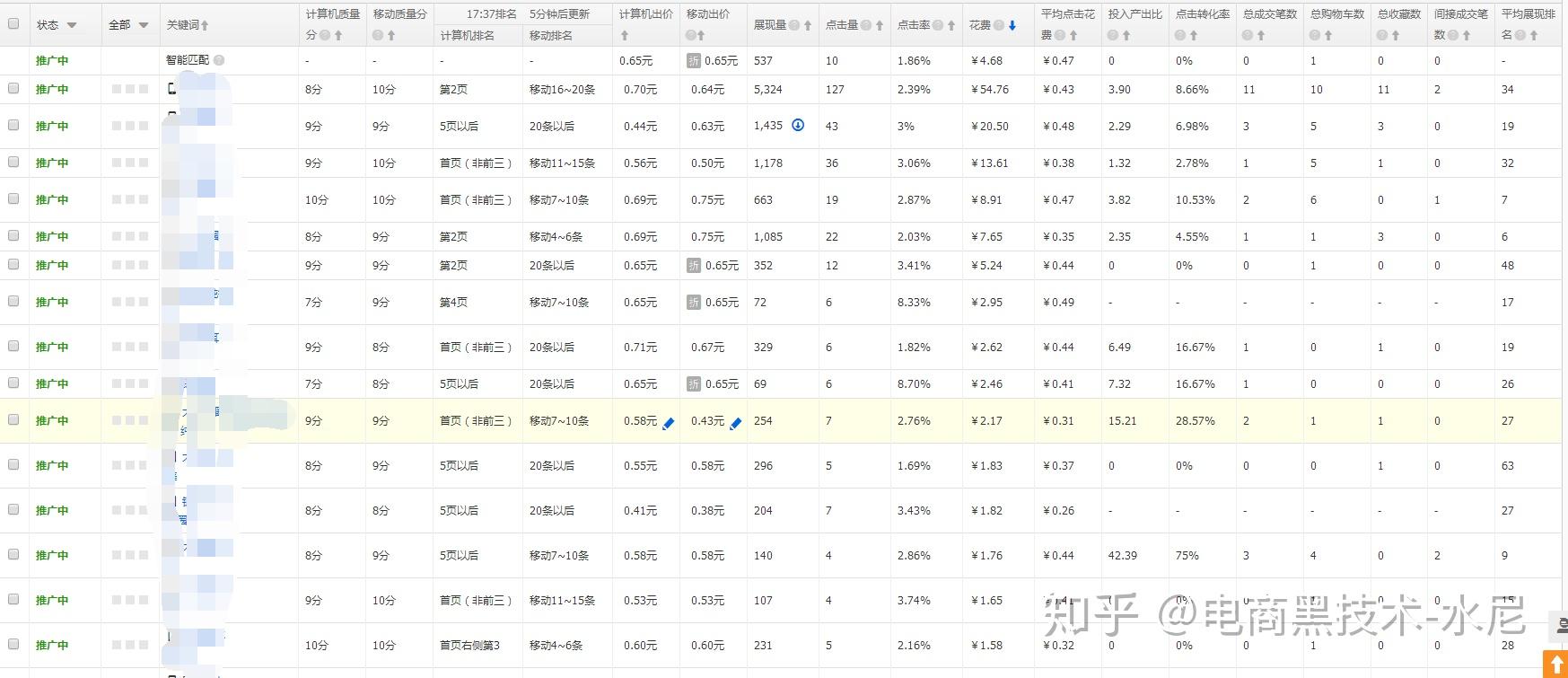This screenshot has width=1568, height=678.
Task: Click the 计算机排名 column sub-header
Action: coord(468,36)
